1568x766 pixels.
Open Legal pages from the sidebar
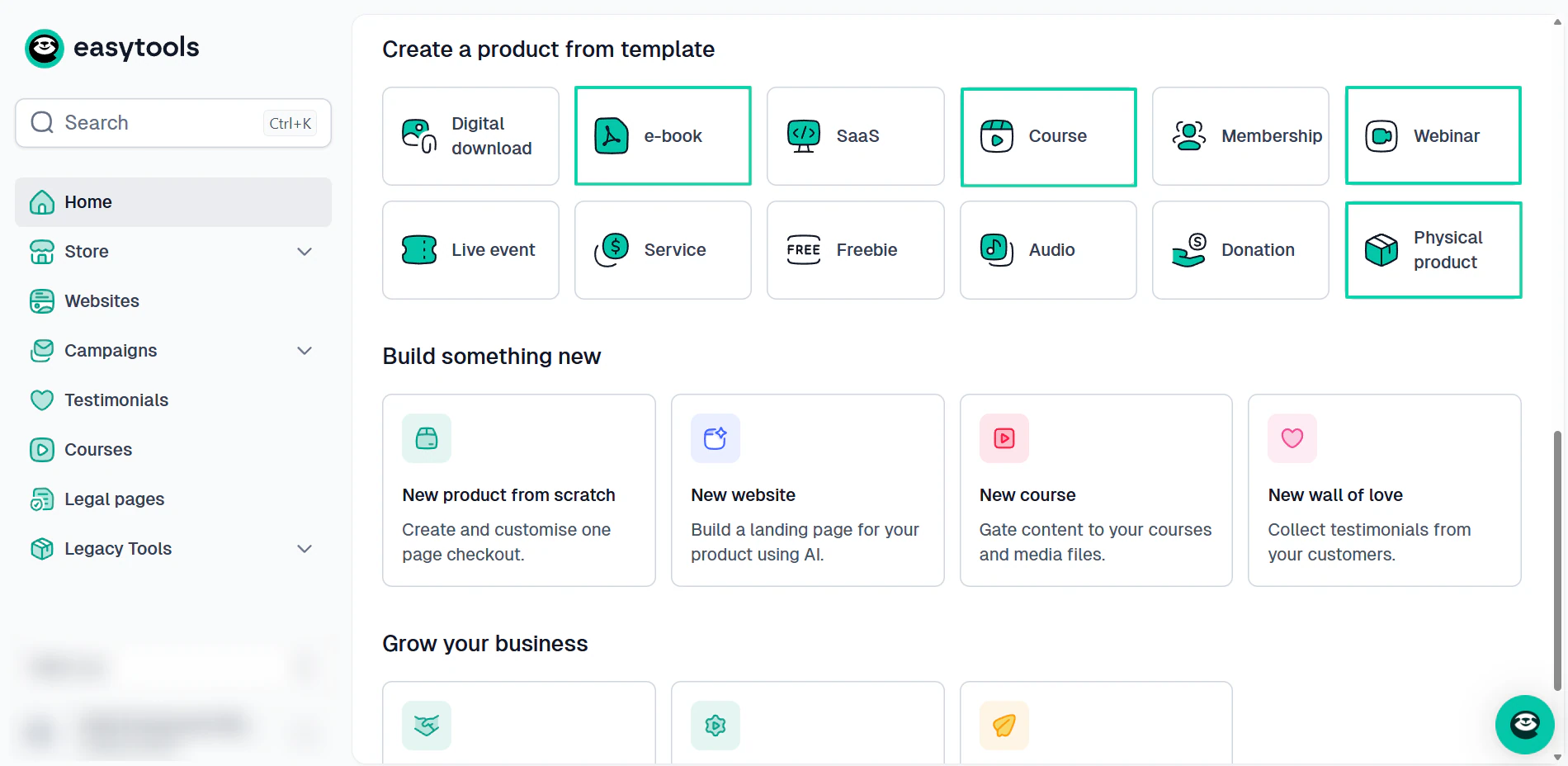point(173,499)
